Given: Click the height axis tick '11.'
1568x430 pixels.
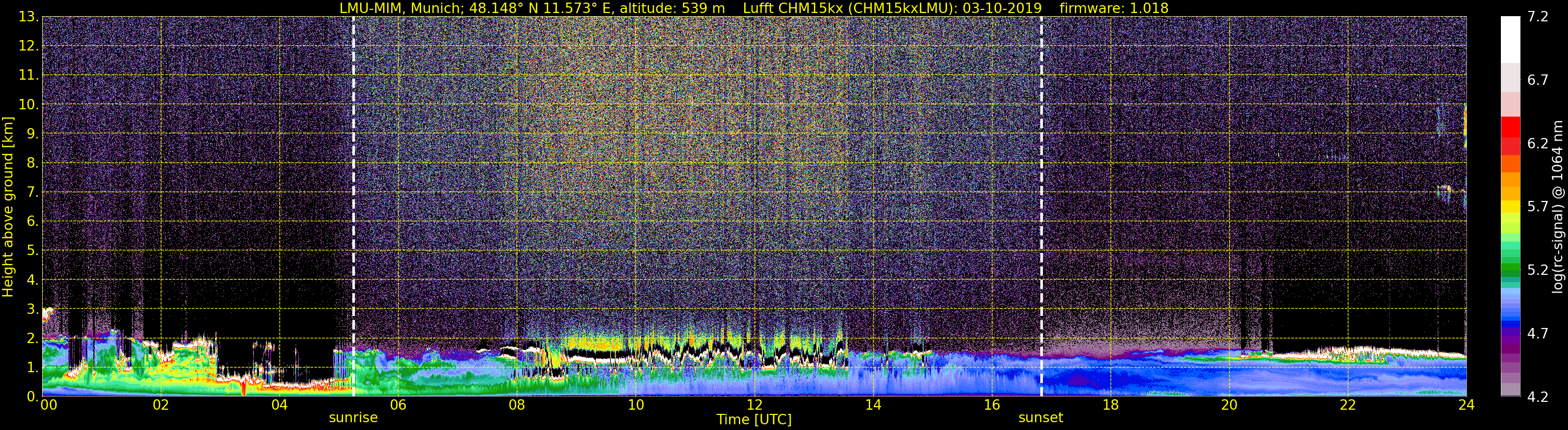Looking at the screenshot, I should pyautogui.click(x=28, y=75).
